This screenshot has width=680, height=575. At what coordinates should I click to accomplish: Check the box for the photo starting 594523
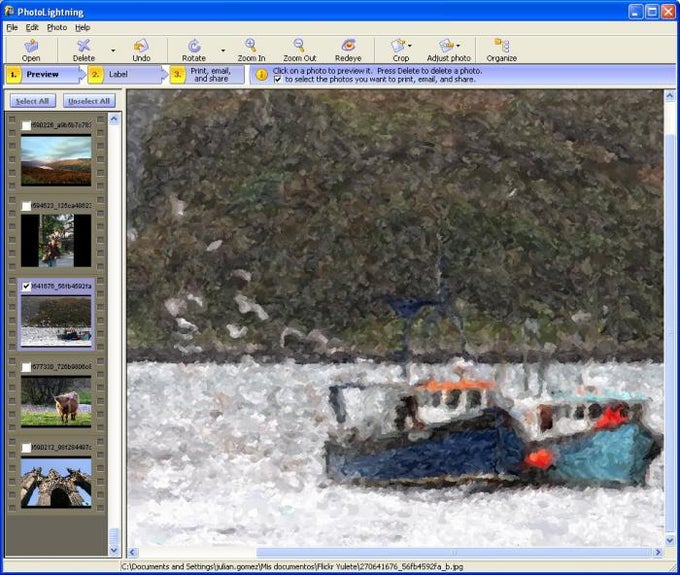[x=26, y=206]
